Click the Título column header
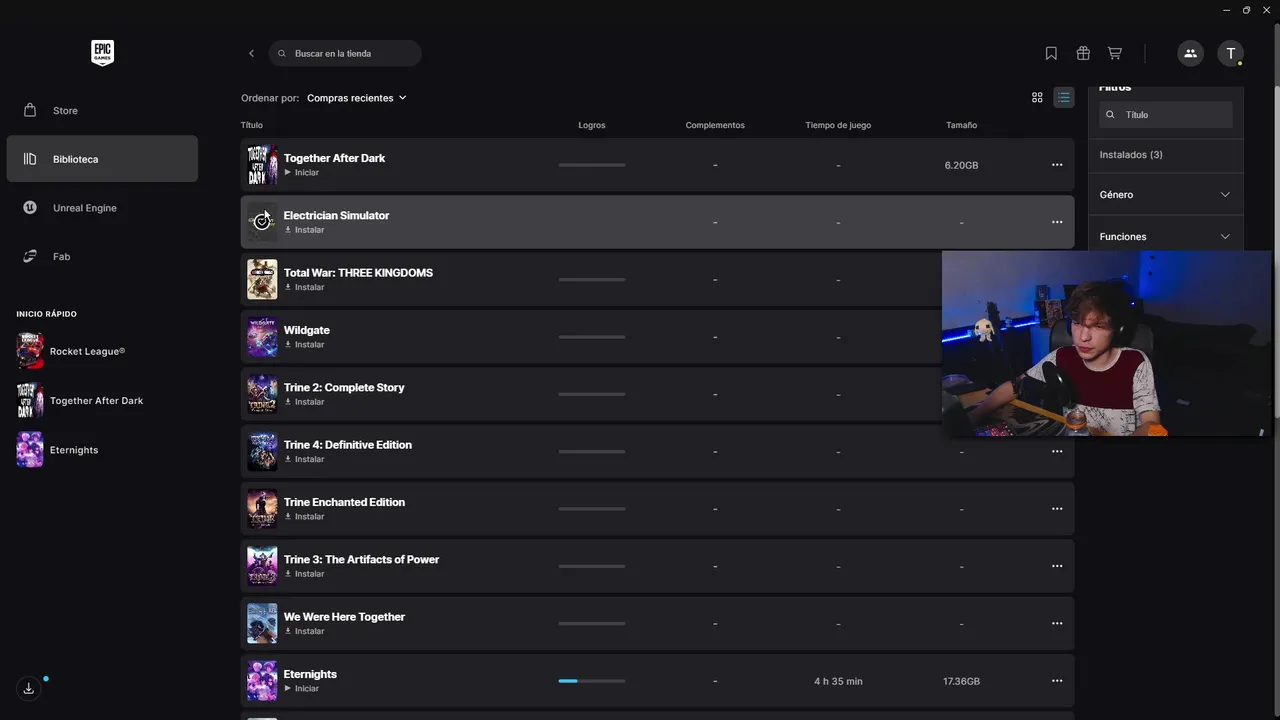The image size is (1280, 720). point(252,125)
